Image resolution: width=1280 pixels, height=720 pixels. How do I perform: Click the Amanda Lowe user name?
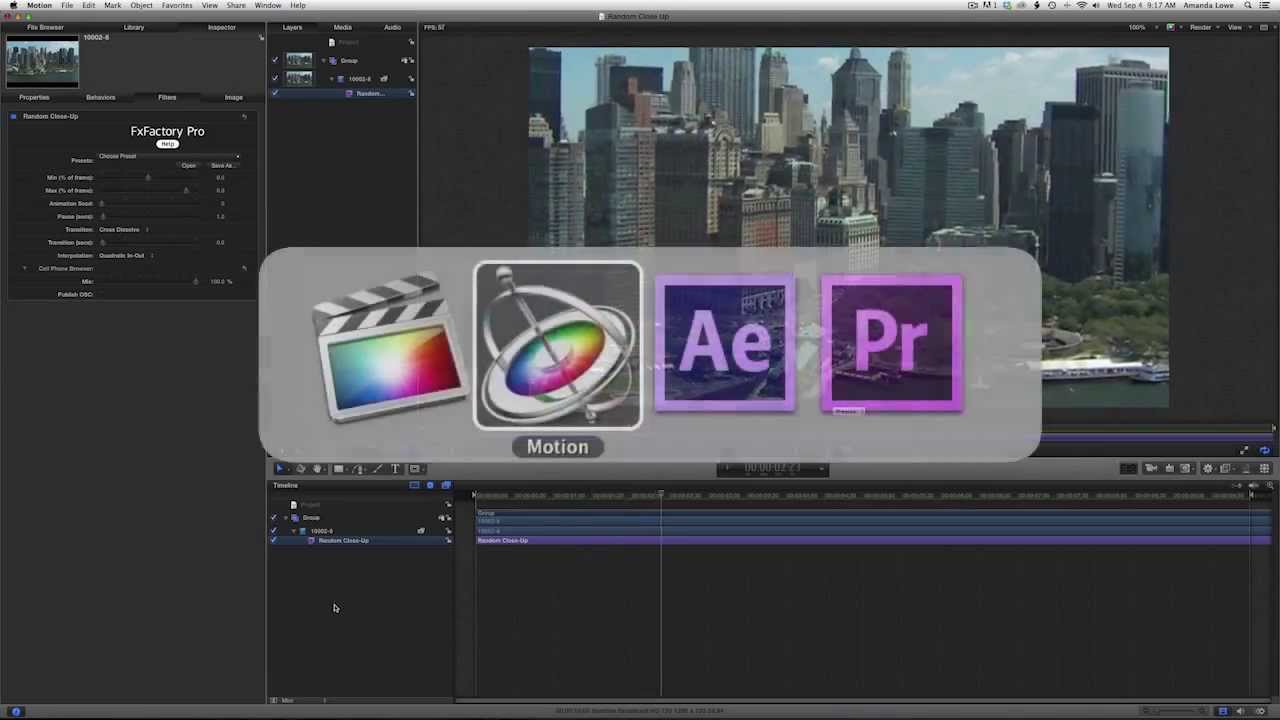click(1210, 5)
